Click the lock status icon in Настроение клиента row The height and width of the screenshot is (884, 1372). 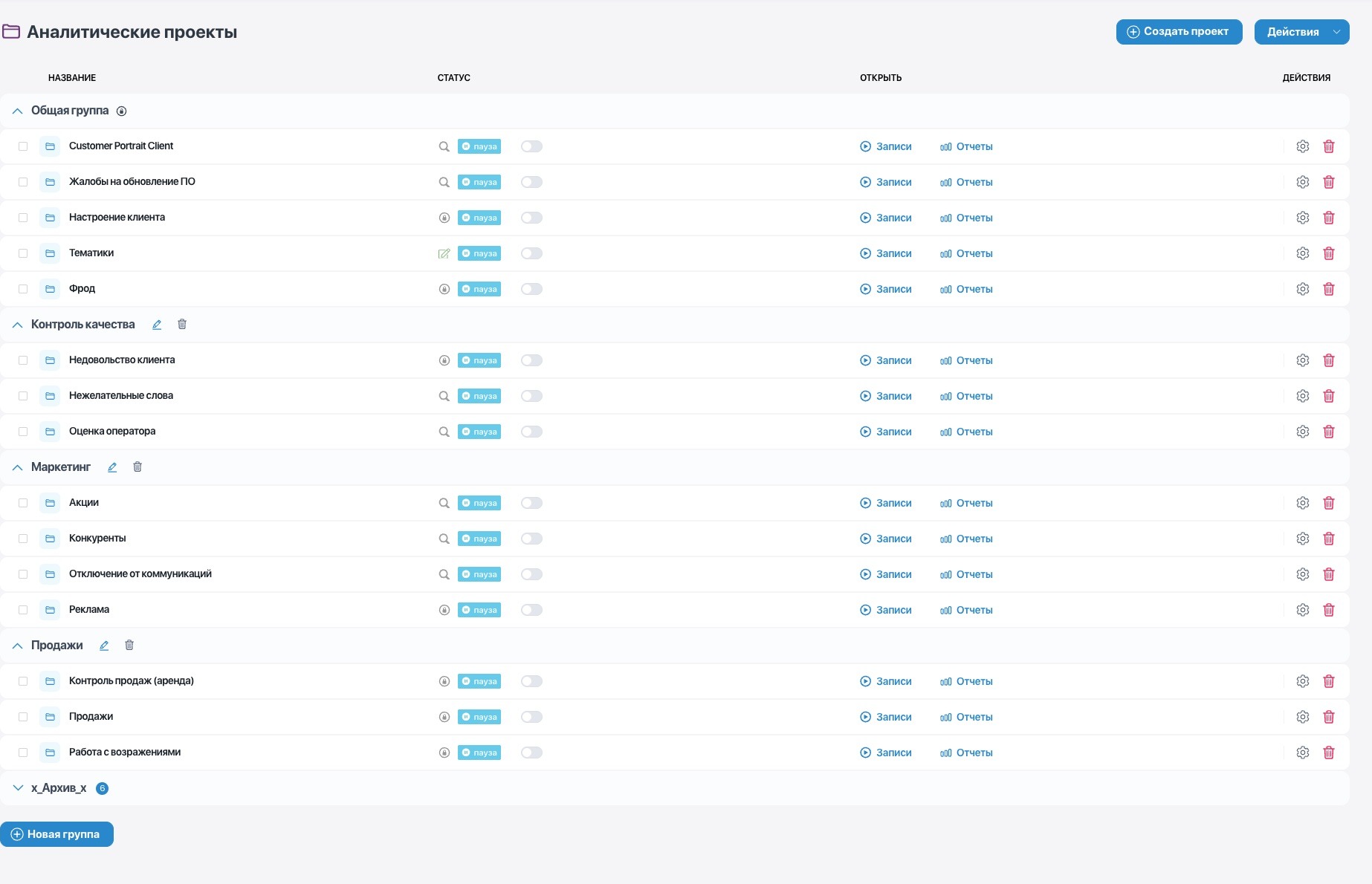pyautogui.click(x=444, y=218)
